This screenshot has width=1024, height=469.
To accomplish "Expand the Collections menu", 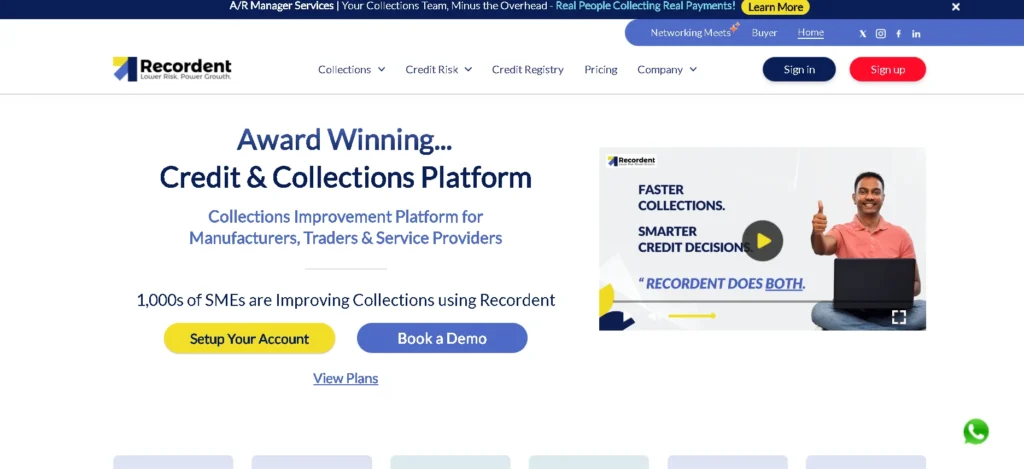I will pyautogui.click(x=351, y=69).
